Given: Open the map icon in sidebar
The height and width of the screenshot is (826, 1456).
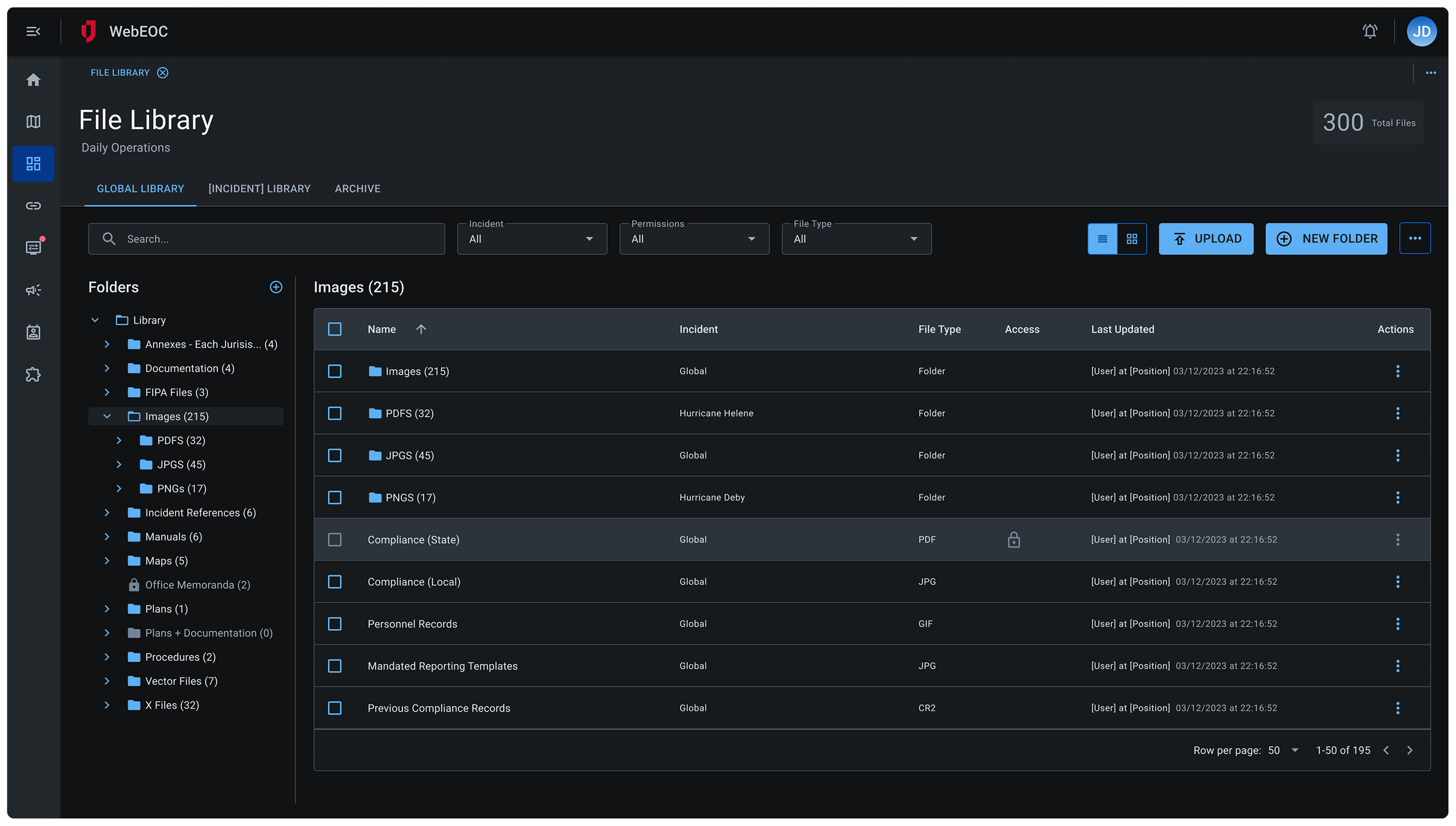Looking at the screenshot, I should pos(34,122).
